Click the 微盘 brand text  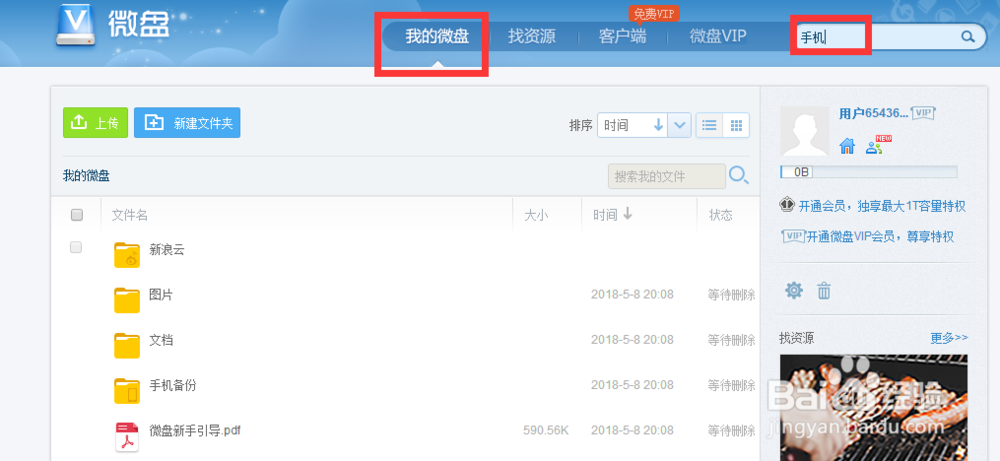coord(138,25)
